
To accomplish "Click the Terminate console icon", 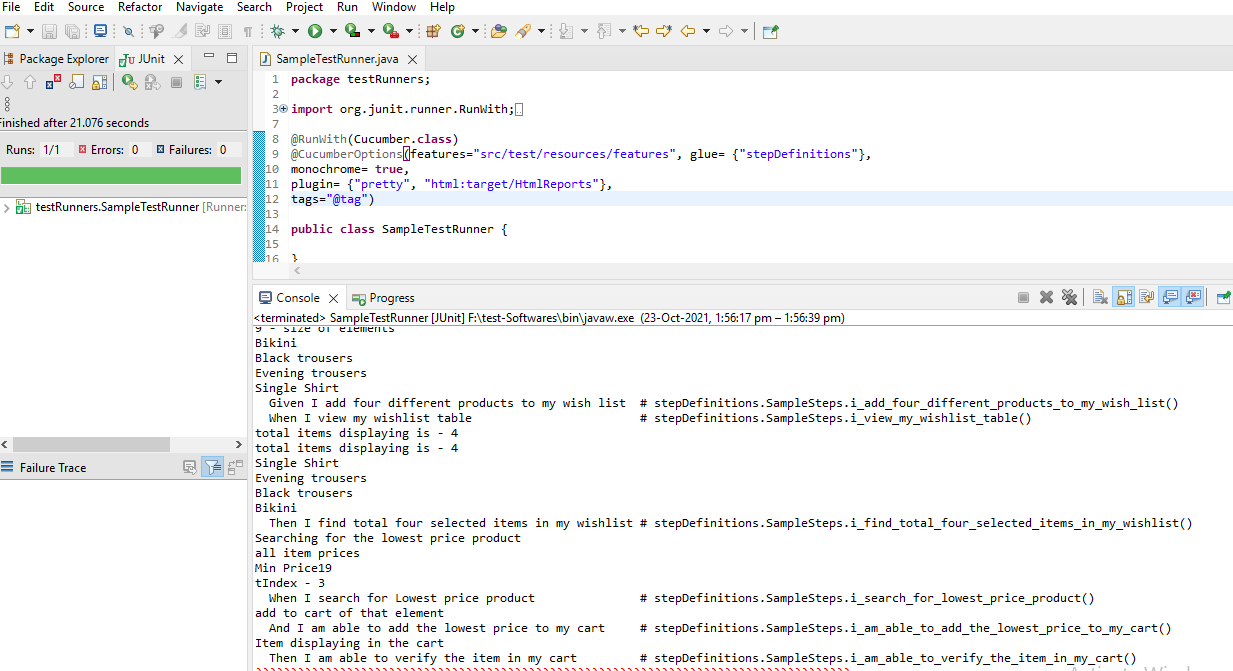I will click(1023, 297).
